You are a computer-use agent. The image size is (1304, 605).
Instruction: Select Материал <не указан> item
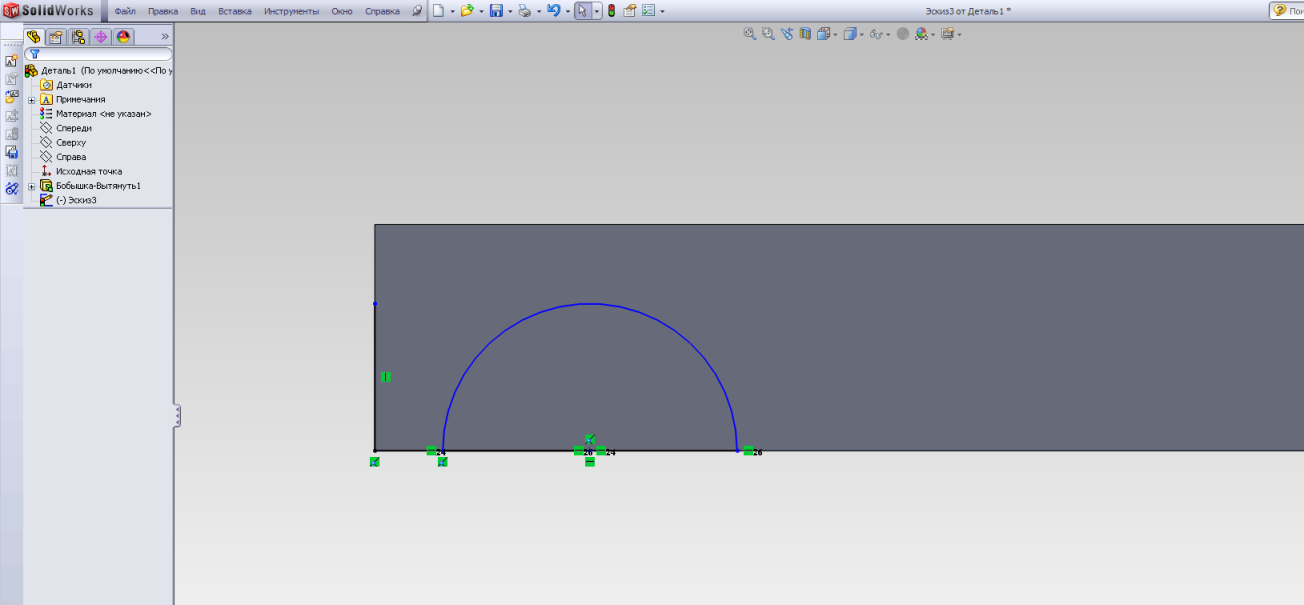[x=96, y=114]
